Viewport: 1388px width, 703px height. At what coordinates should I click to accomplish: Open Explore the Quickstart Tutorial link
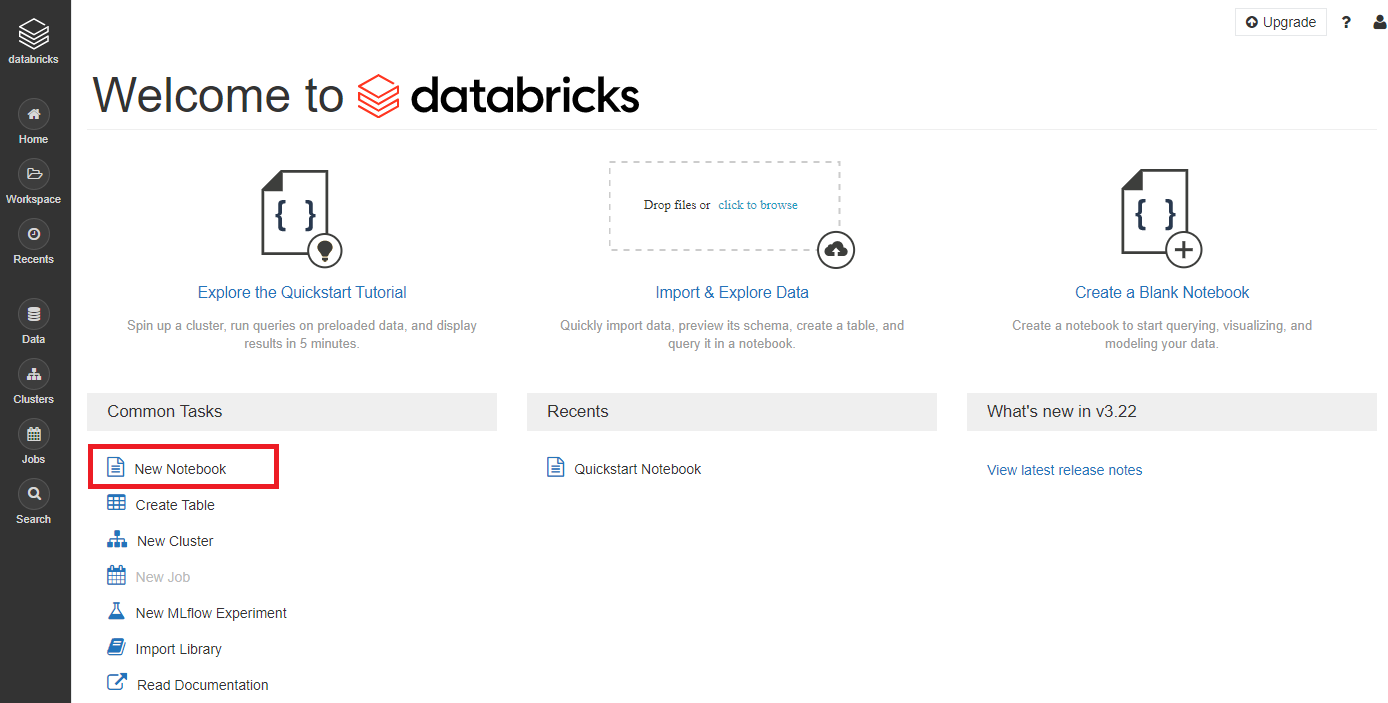[302, 293]
